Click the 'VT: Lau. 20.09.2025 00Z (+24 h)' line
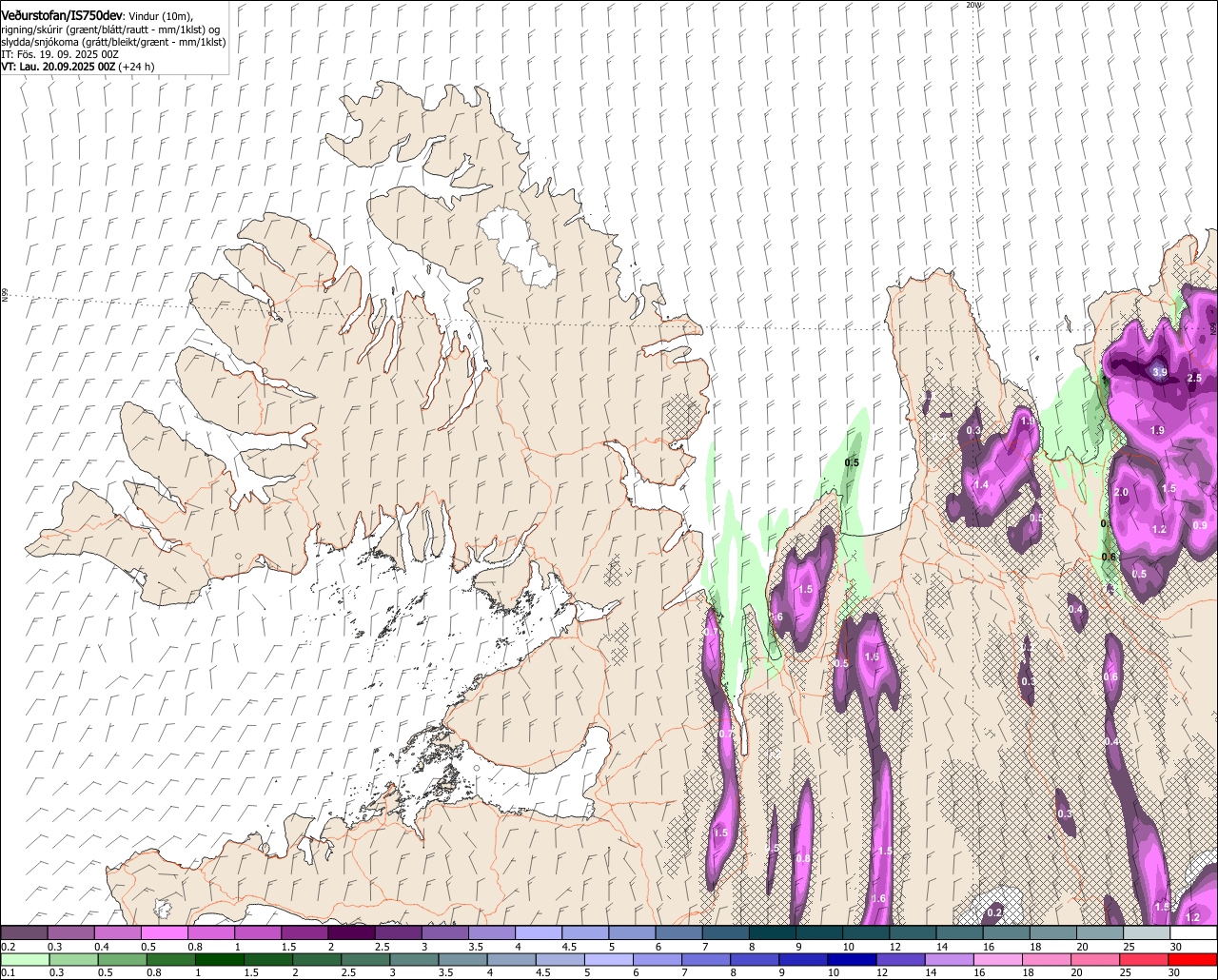 78,67
